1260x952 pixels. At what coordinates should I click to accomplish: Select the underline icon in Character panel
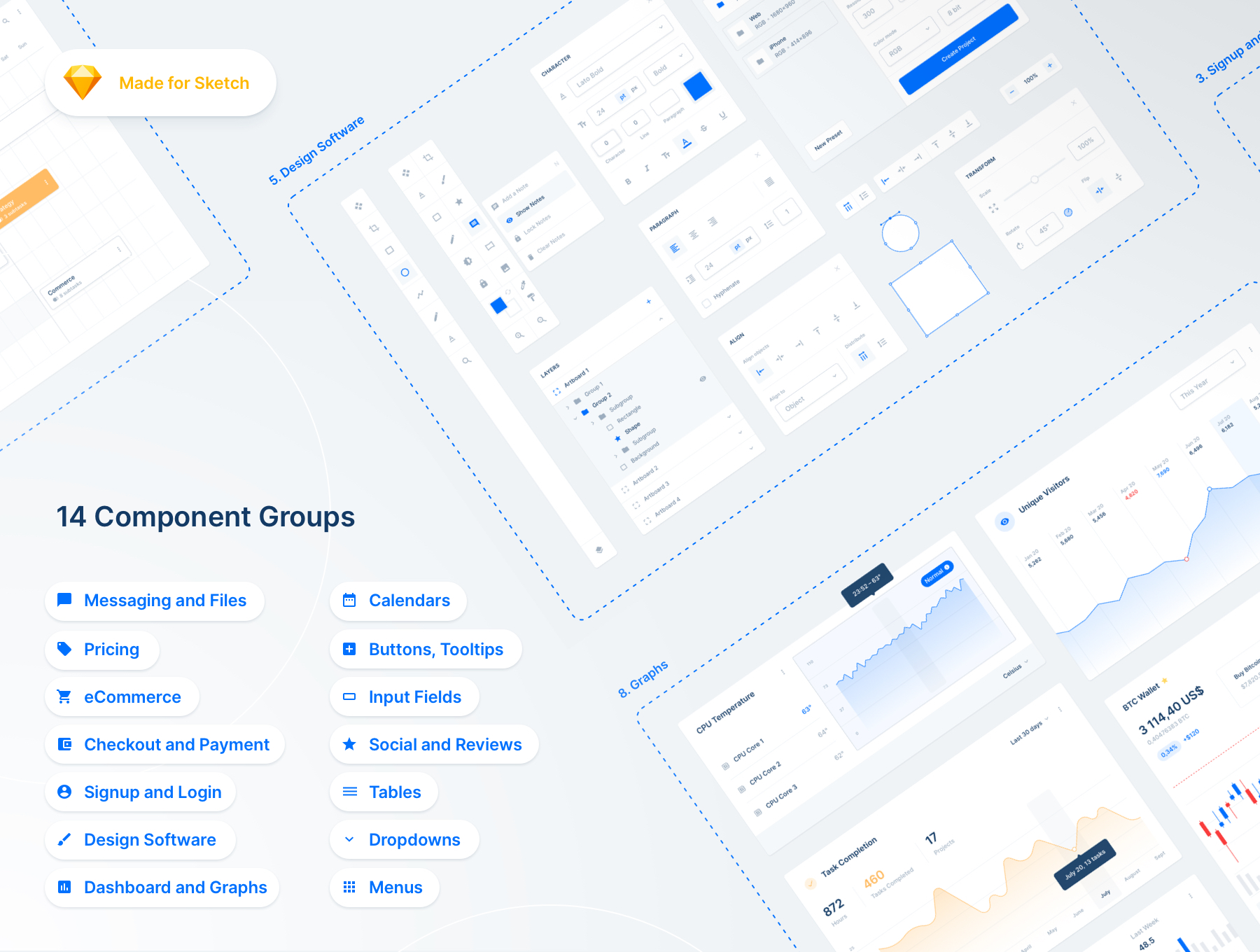[x=723, y=115]
